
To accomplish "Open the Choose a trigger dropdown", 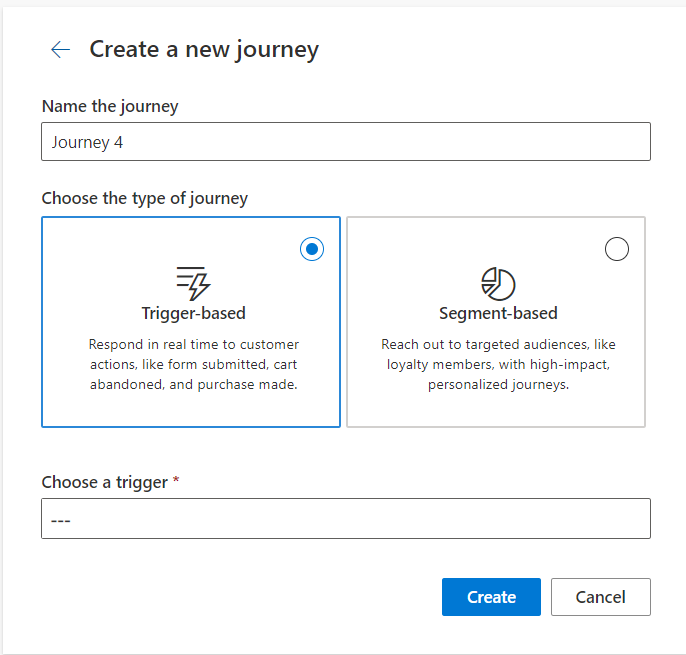I will [345, 519].
